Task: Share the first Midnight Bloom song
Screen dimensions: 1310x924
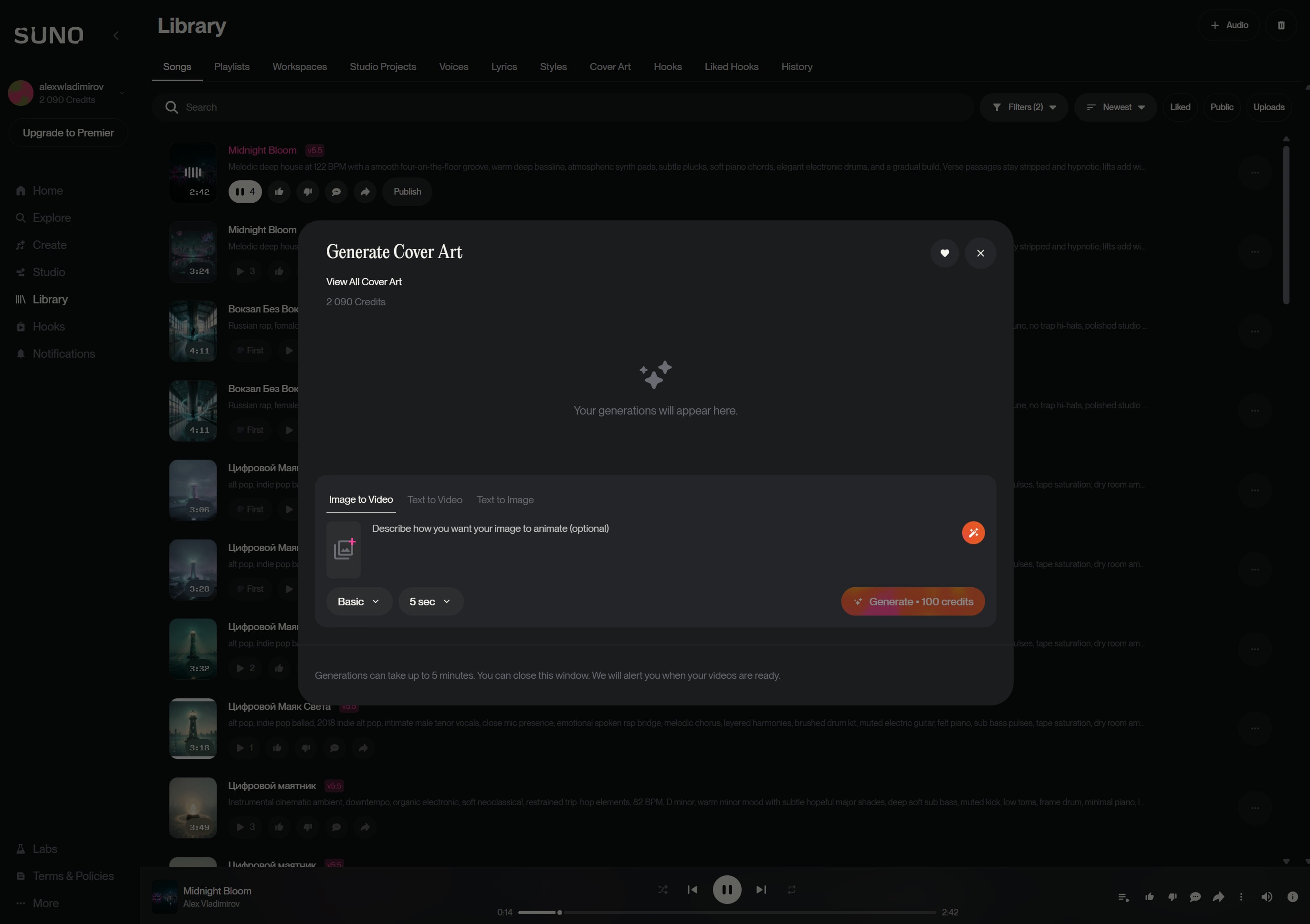Action: 365,192
